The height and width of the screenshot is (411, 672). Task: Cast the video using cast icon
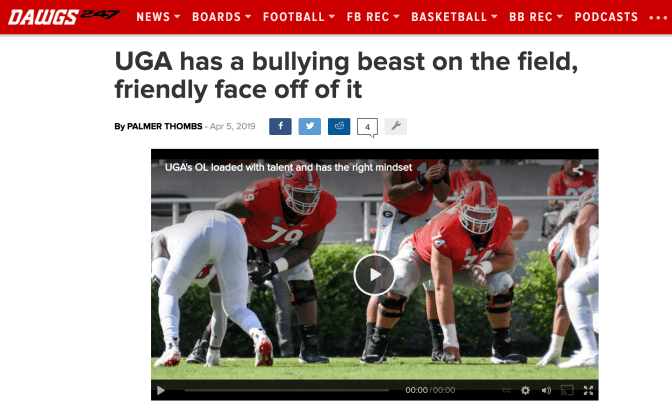tap(567, 390)
